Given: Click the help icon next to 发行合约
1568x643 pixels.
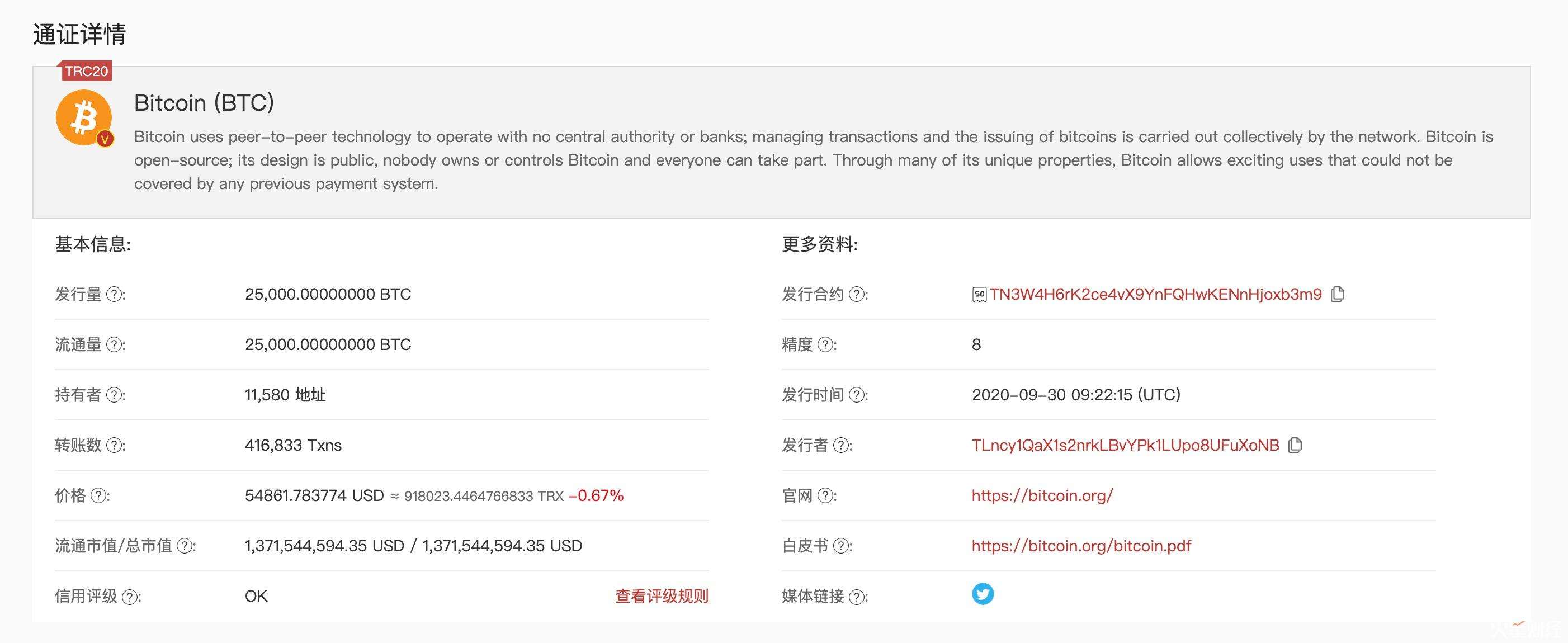Looking at the screenshot, I should (857, 294).
